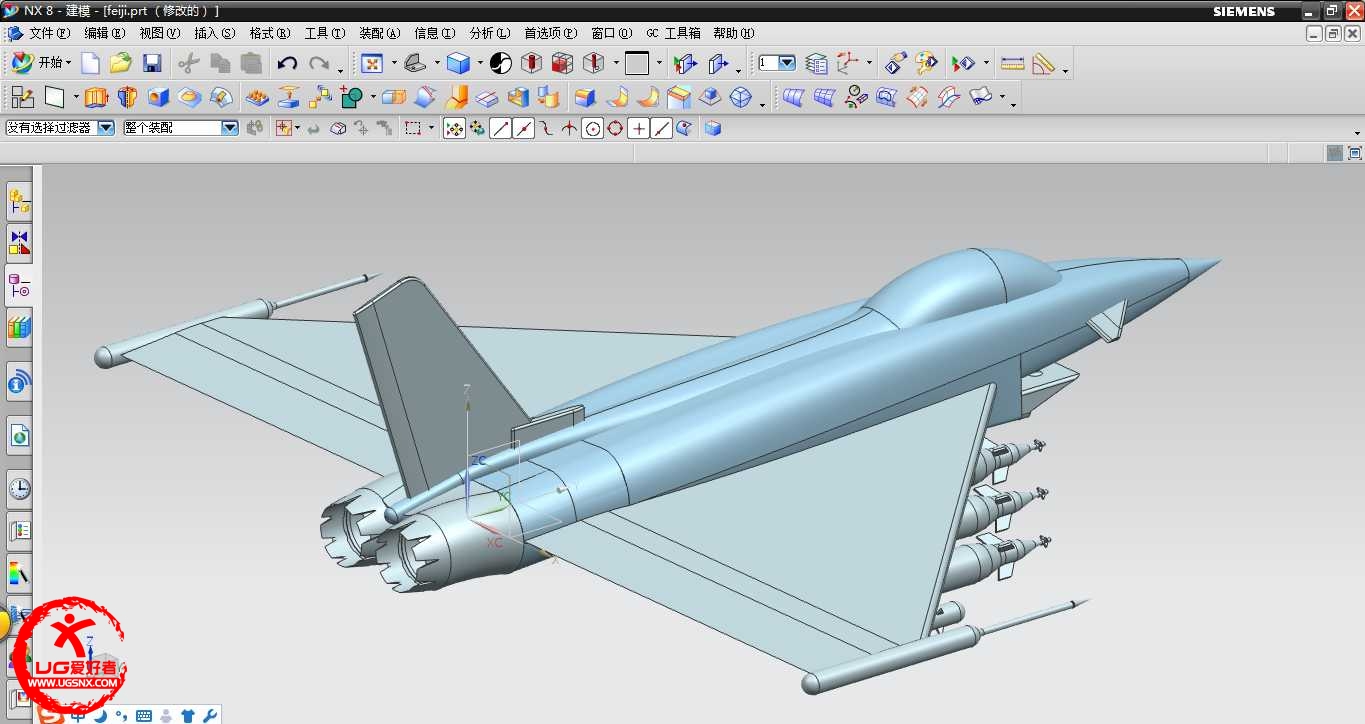This screenshot has height=724, width=1365.
Task: Toggle the snap point on face option
Action: 685,129
